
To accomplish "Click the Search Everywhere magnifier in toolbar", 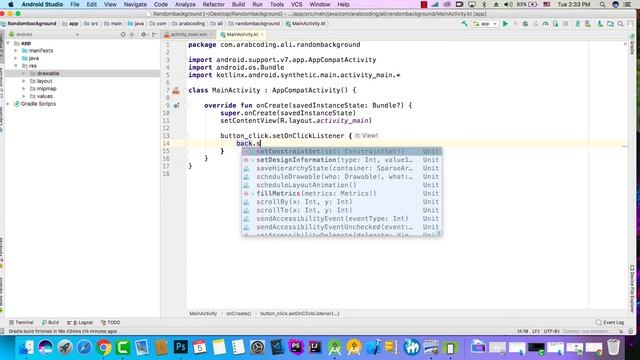I will pos(620,24).
